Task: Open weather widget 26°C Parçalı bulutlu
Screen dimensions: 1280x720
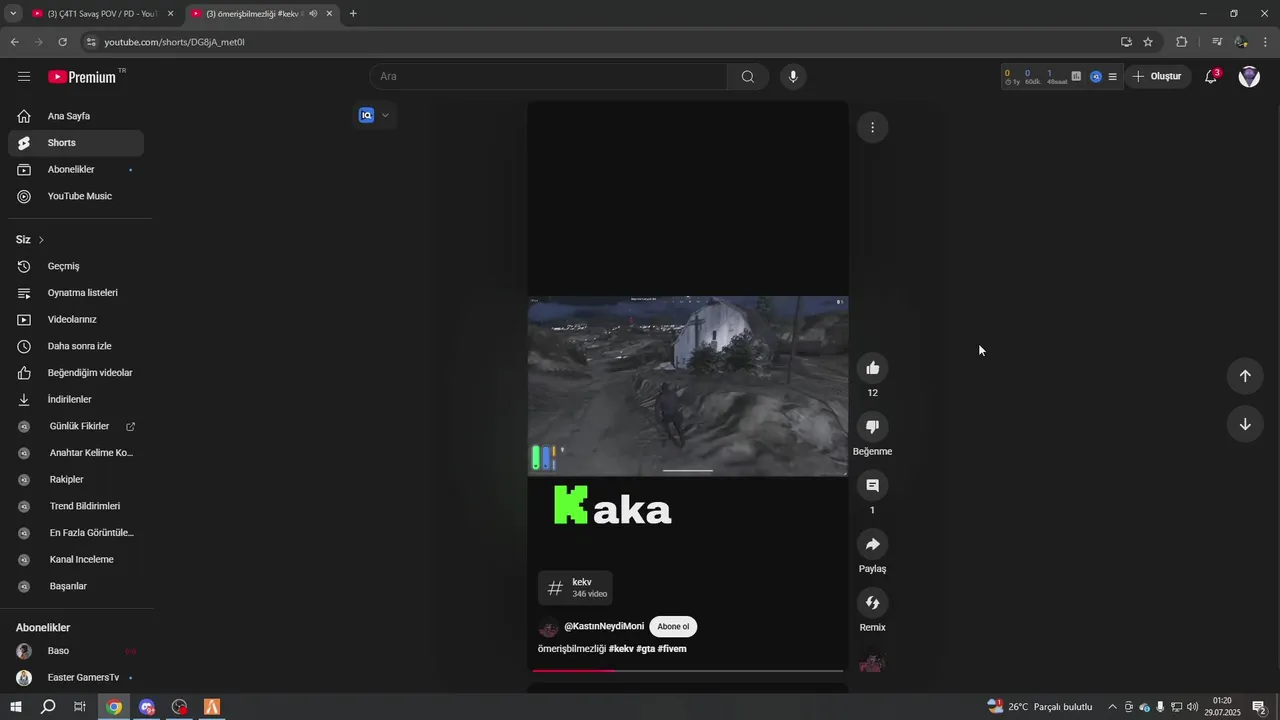Action: point(1041,707)
